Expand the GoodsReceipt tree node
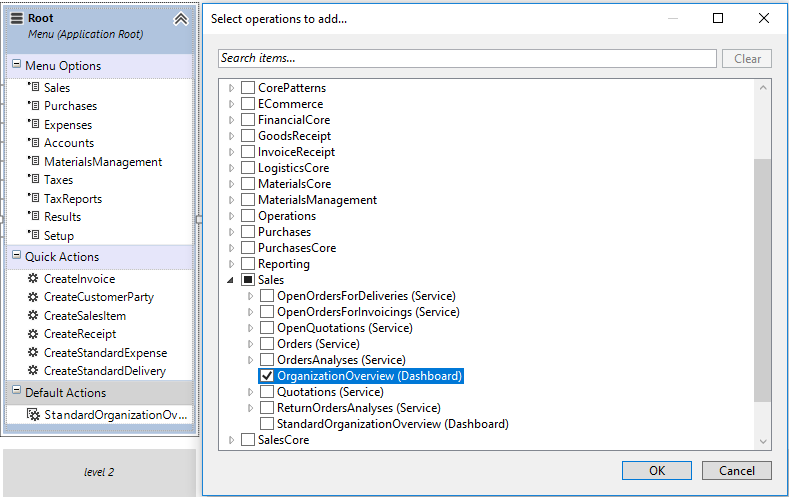 (231, 136)
